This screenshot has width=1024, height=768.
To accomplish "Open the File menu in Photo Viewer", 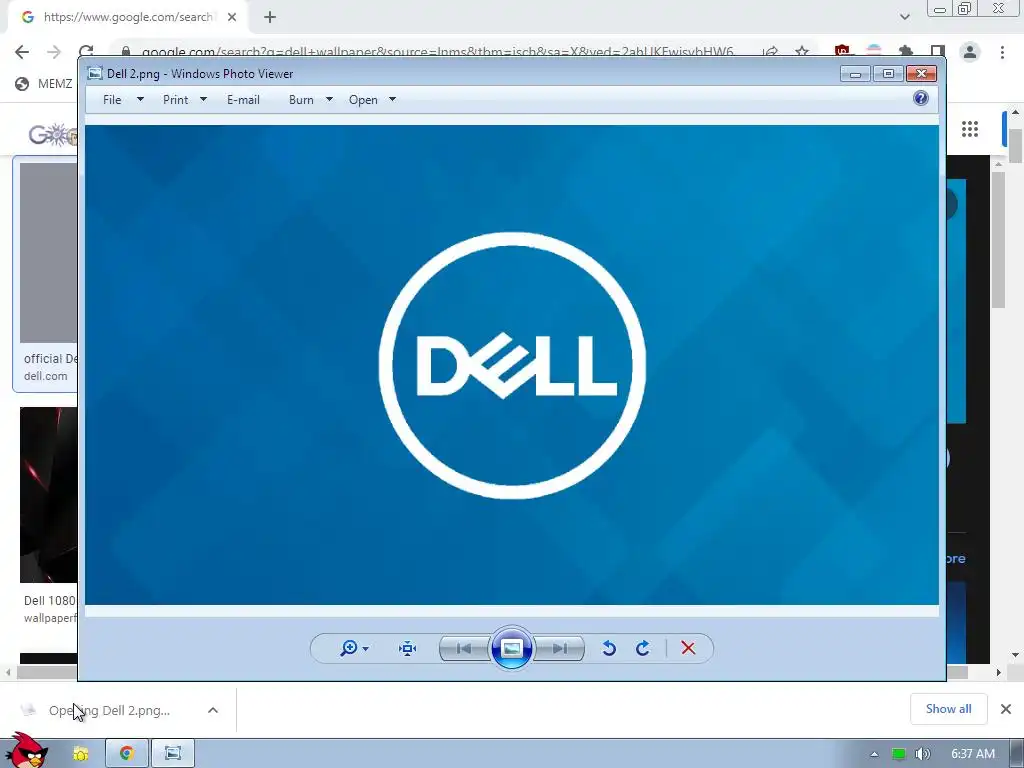I will 112,100.
